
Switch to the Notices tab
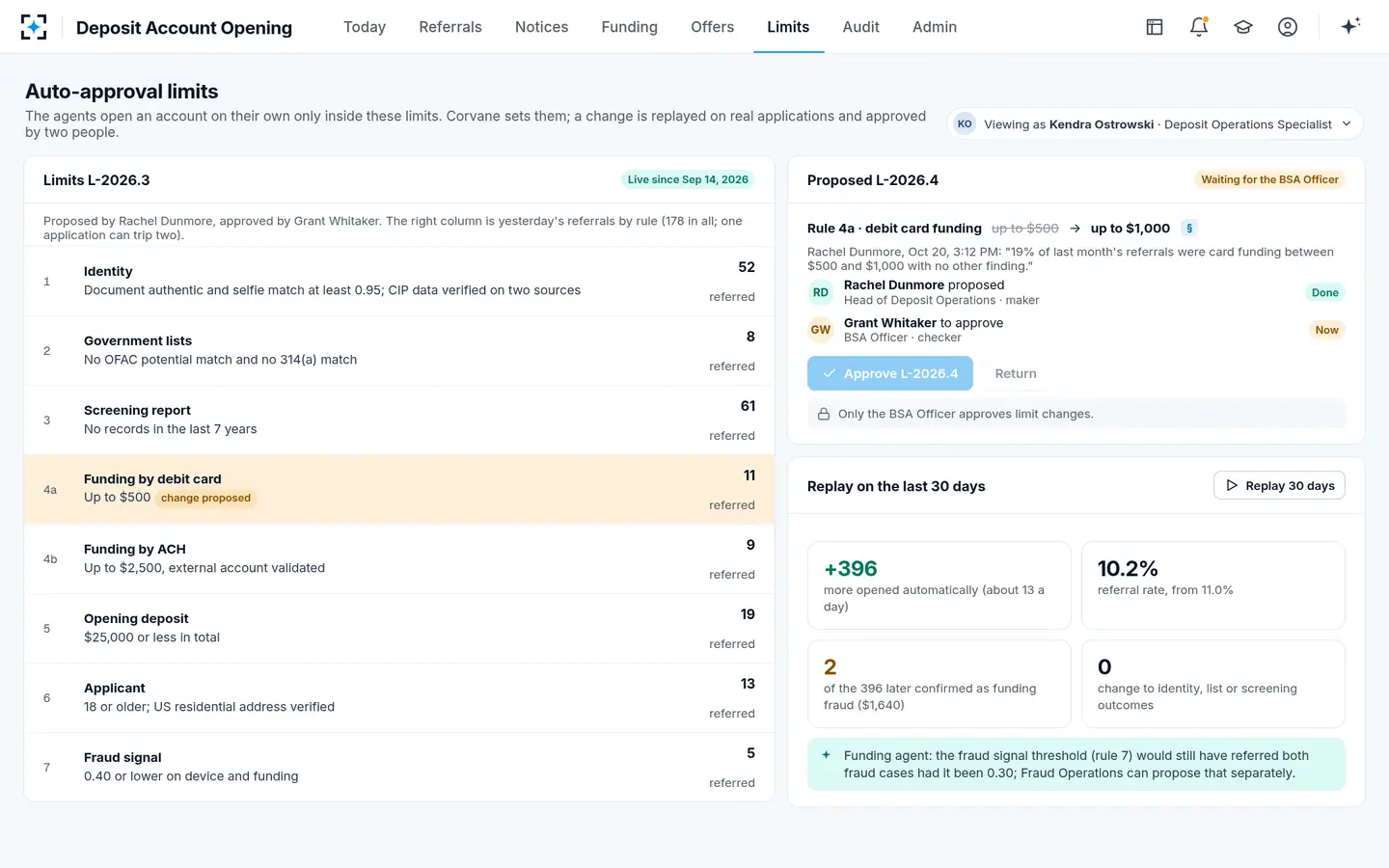(542, 27)
